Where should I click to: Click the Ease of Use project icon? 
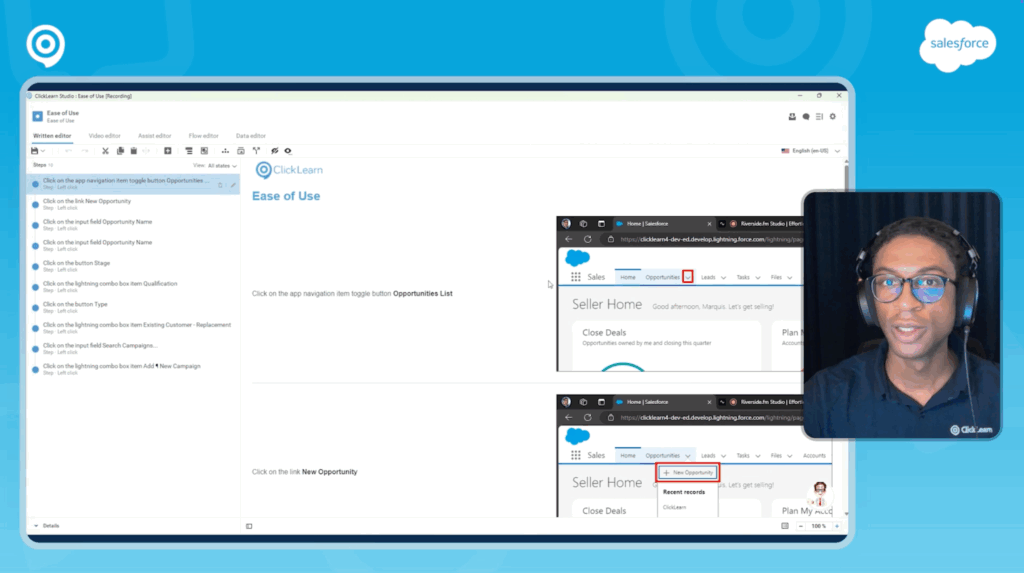[37, 116]
